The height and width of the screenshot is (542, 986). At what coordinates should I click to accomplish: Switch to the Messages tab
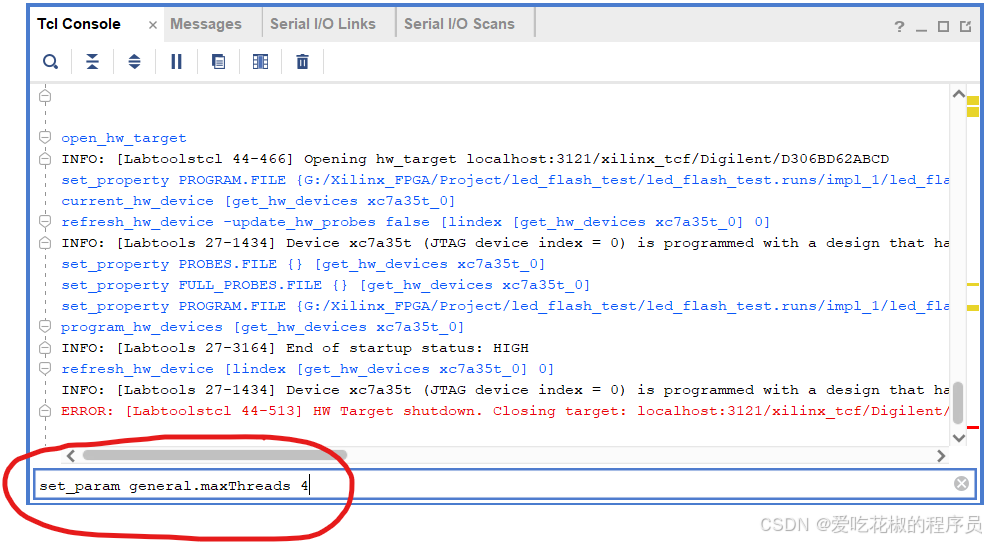[x=206, y=24]
